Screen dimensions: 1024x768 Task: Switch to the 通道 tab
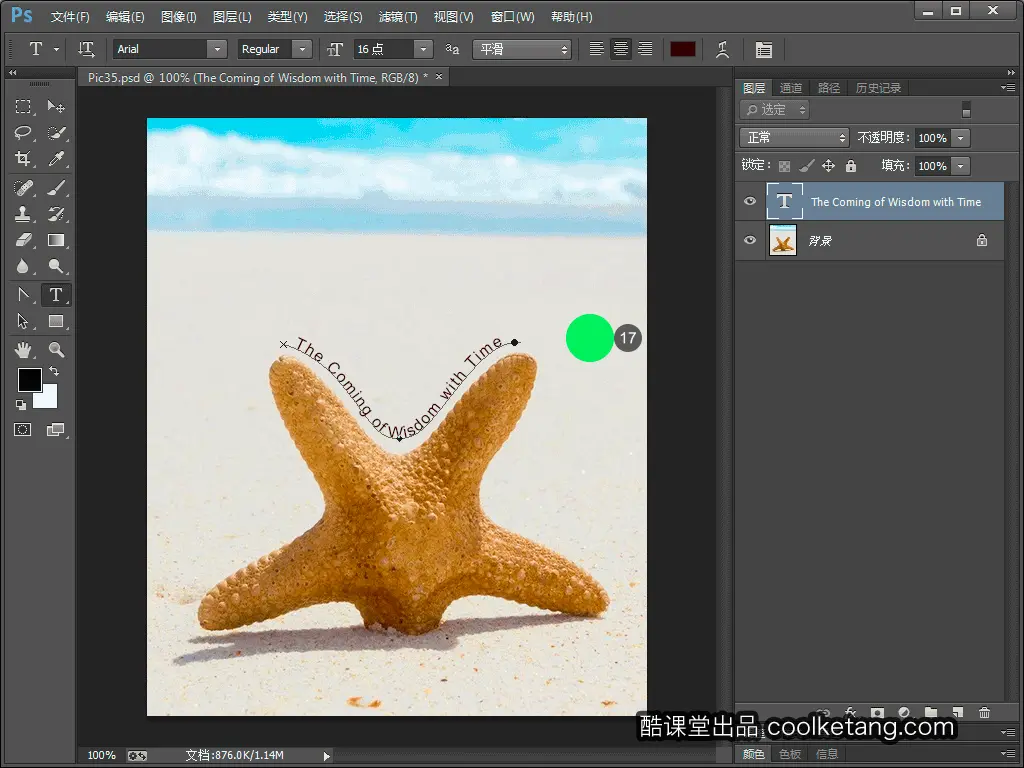tap(791, 88)
